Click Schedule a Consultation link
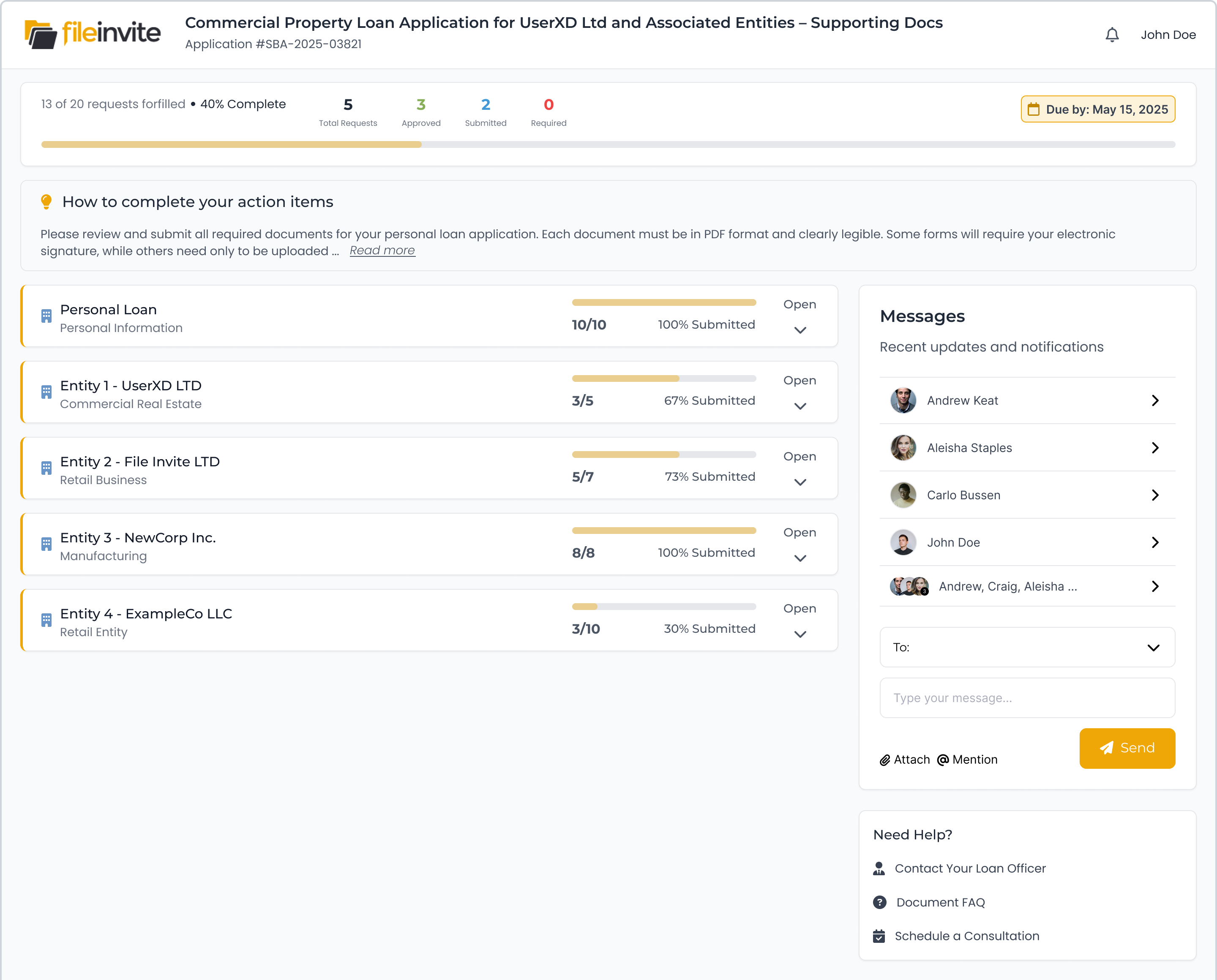1217x980 pixels. [966, 936]
